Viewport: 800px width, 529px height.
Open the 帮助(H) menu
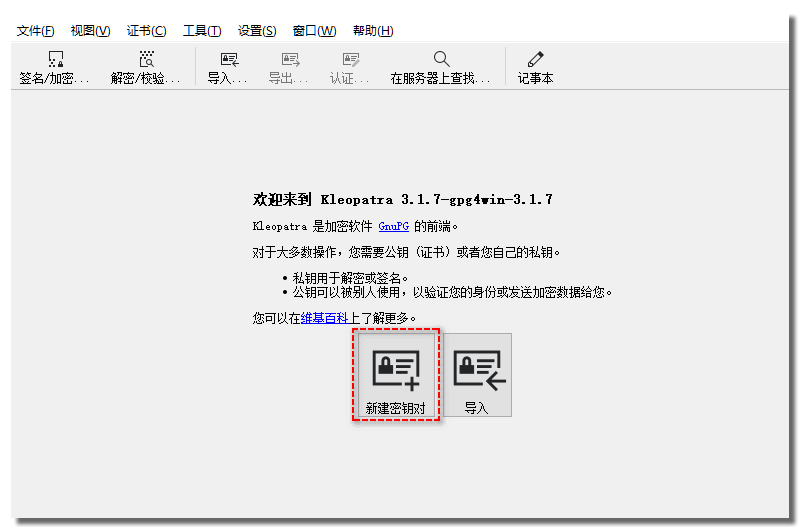(373, 31)
